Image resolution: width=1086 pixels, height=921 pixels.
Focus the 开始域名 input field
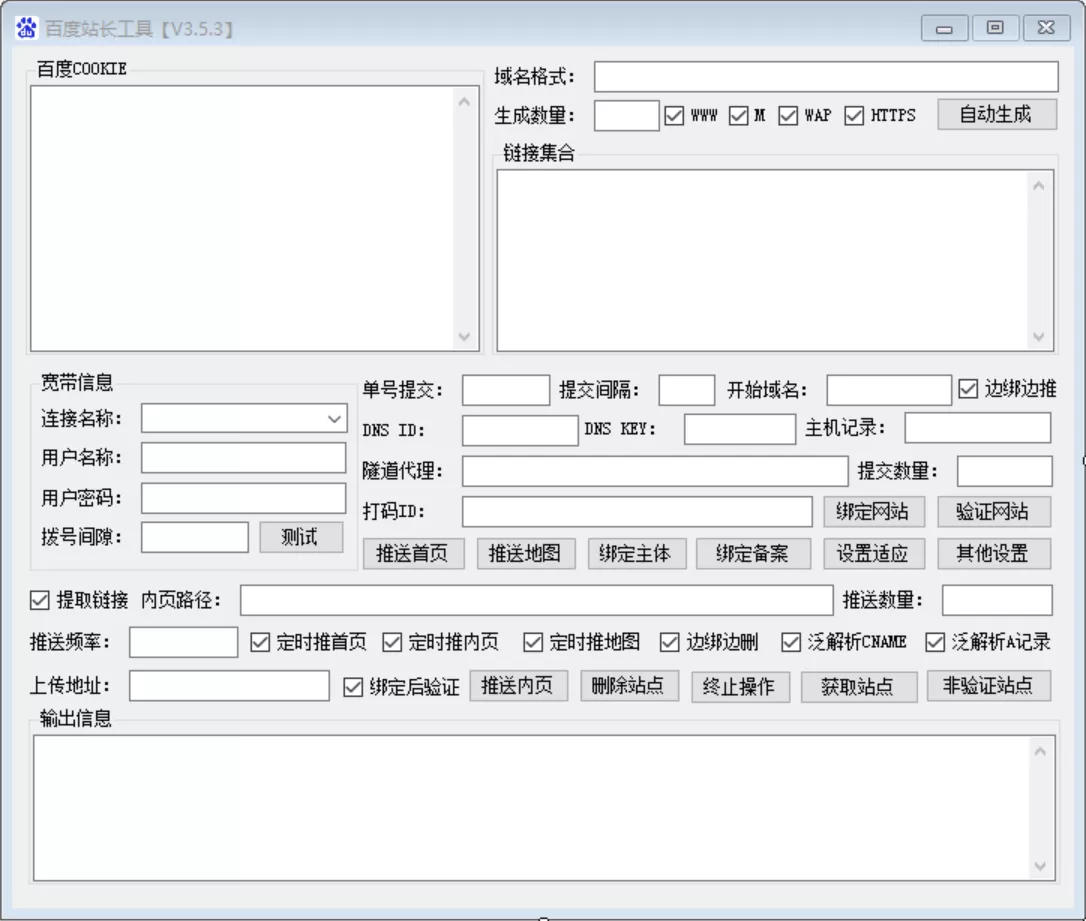(889, 391)
